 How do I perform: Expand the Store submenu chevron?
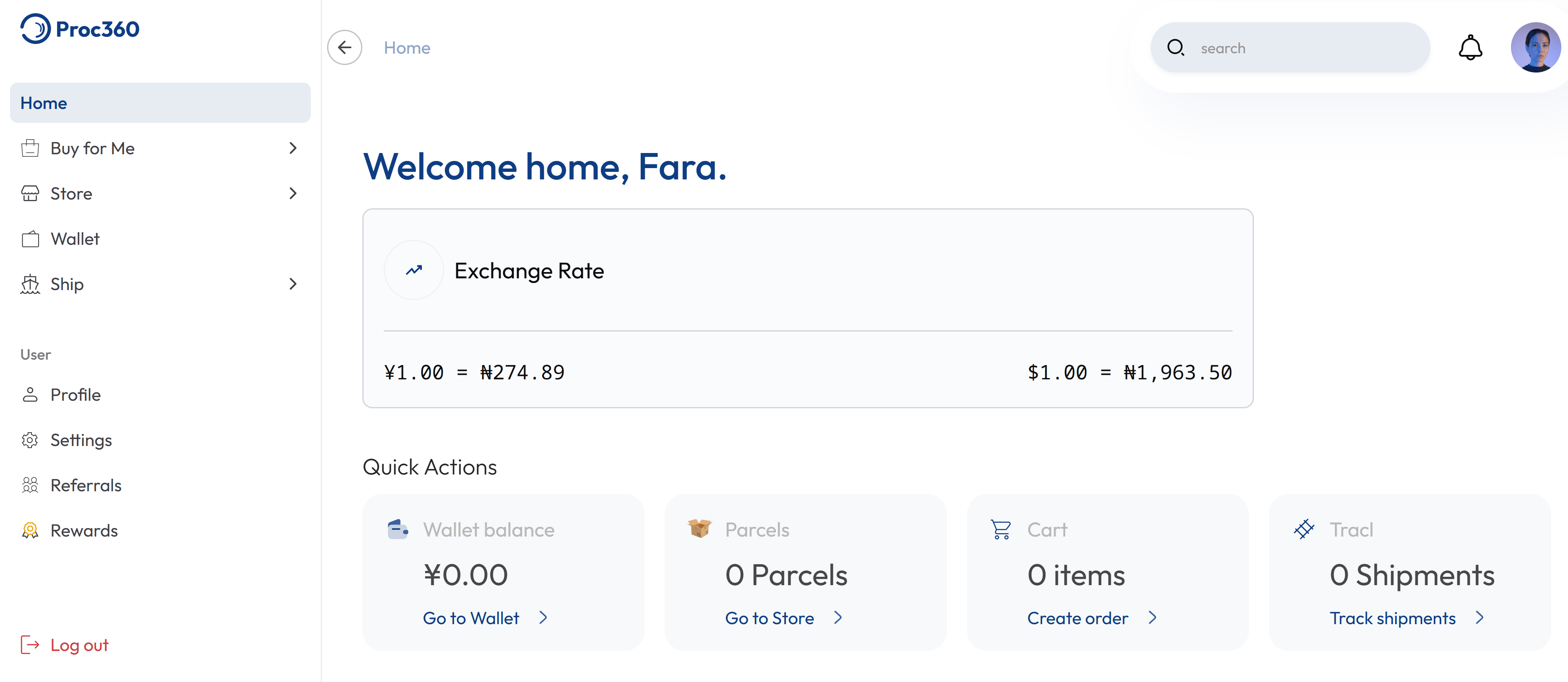pos(293,194)
